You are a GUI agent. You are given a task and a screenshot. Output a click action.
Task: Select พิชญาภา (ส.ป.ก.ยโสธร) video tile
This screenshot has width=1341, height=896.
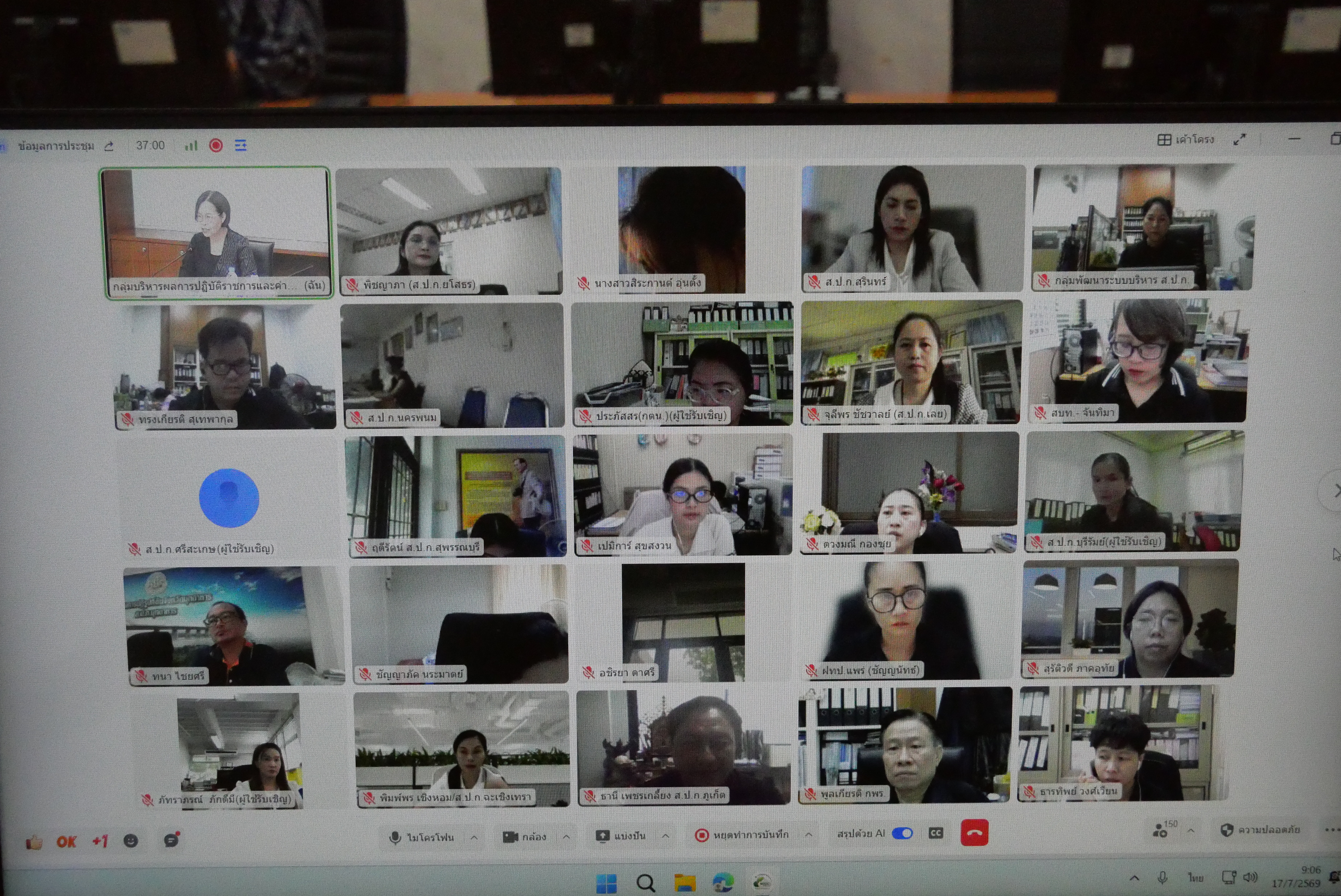click(449, 231)
